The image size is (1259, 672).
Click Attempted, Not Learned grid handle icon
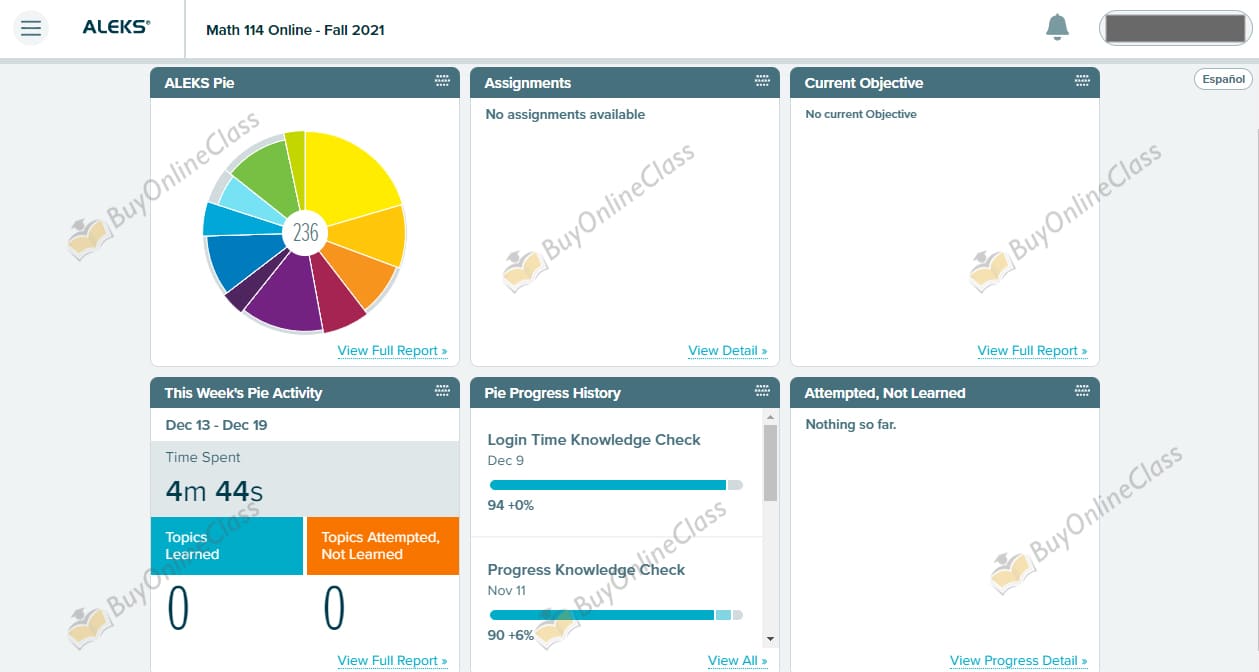point(1082,392)
